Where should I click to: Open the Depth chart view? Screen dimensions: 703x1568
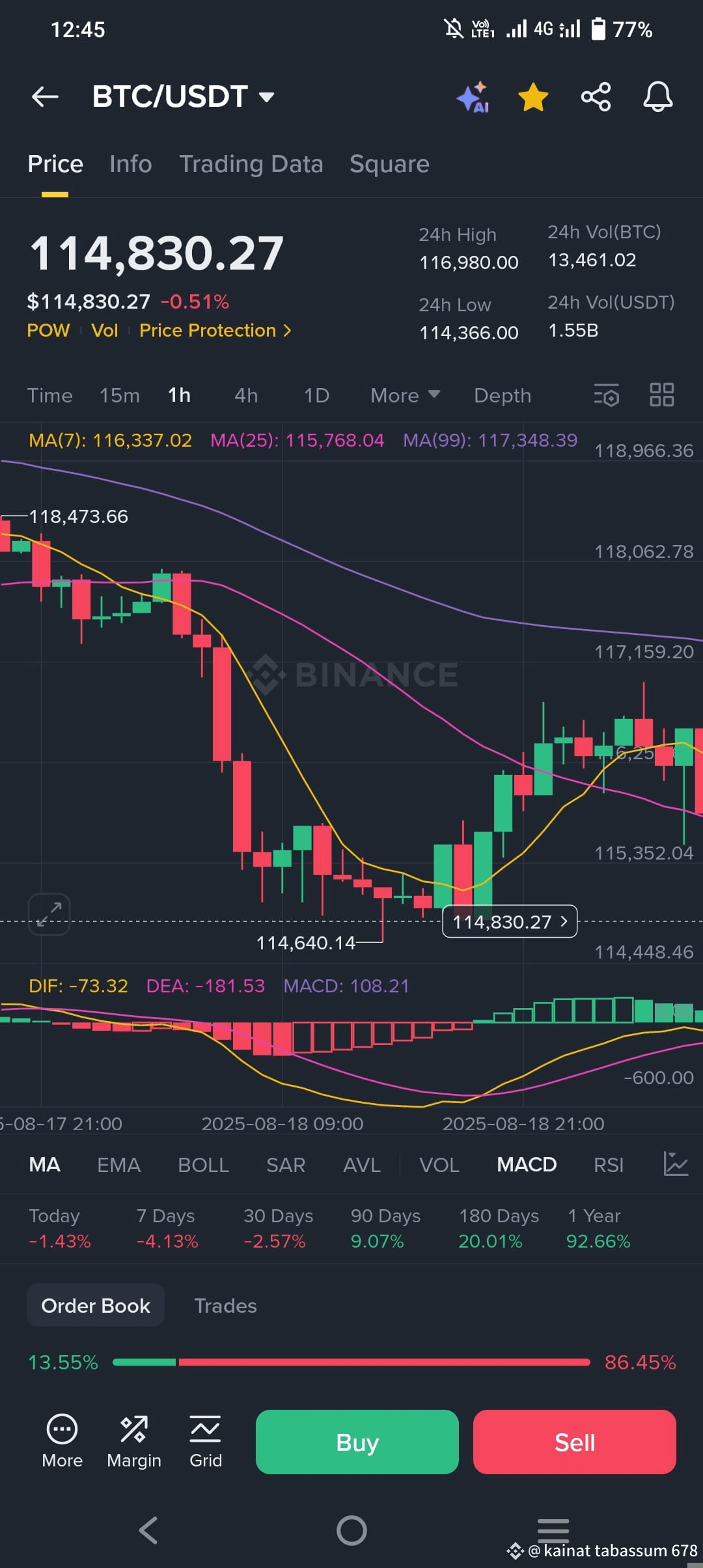point(503,395)
